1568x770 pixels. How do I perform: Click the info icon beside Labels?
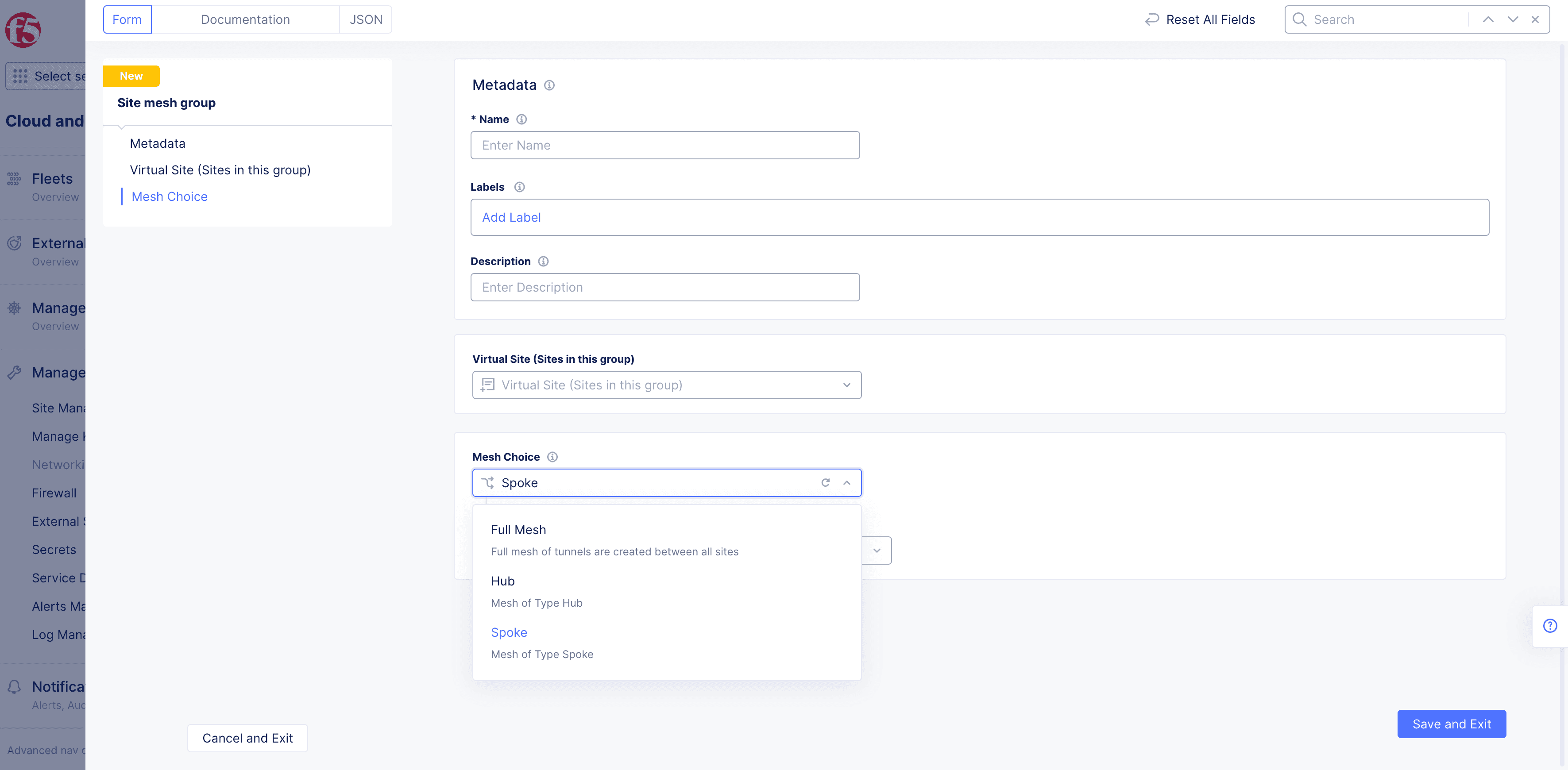tap(519, 187)
